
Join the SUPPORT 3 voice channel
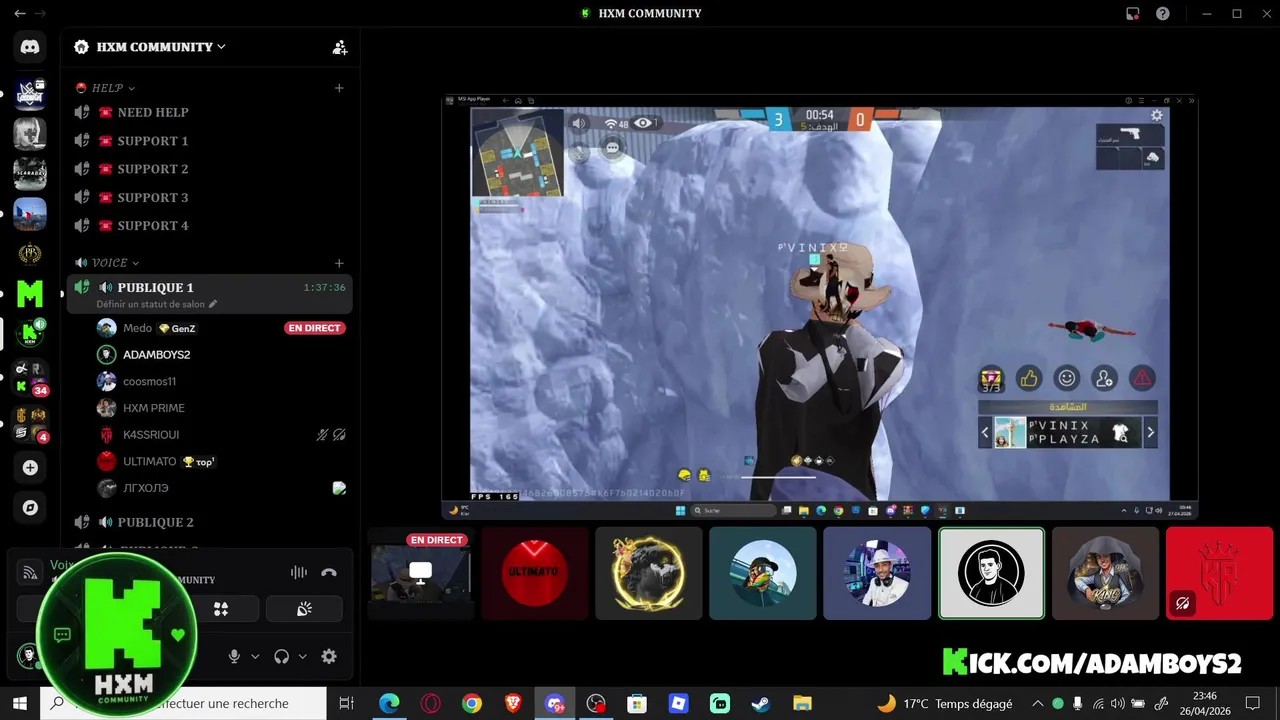click(210, 197)
